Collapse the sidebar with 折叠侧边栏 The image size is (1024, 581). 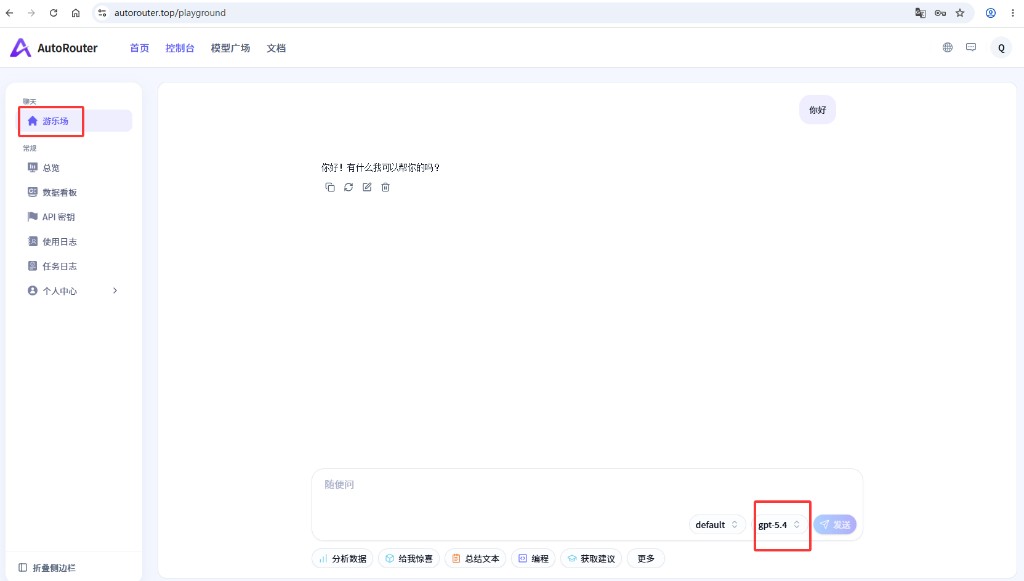47,568
